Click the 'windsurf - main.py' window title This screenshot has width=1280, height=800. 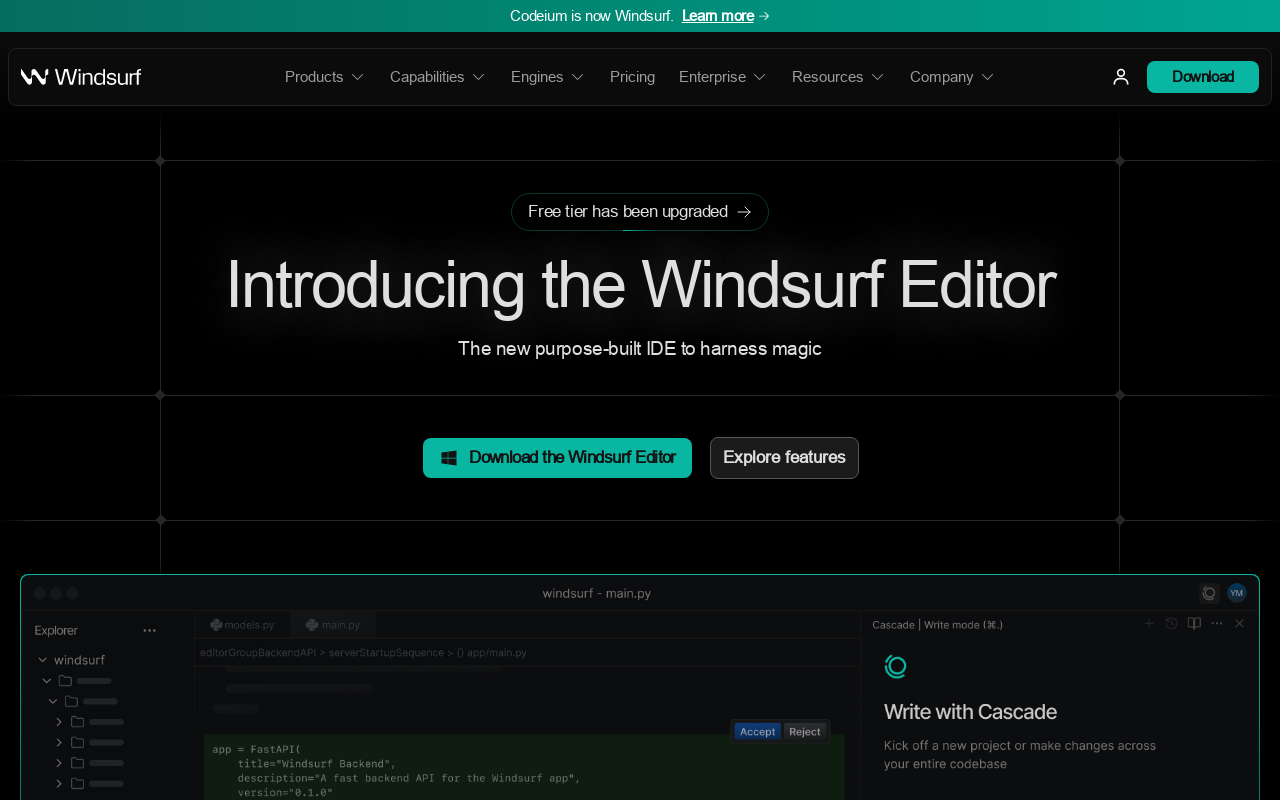point(597,593)
